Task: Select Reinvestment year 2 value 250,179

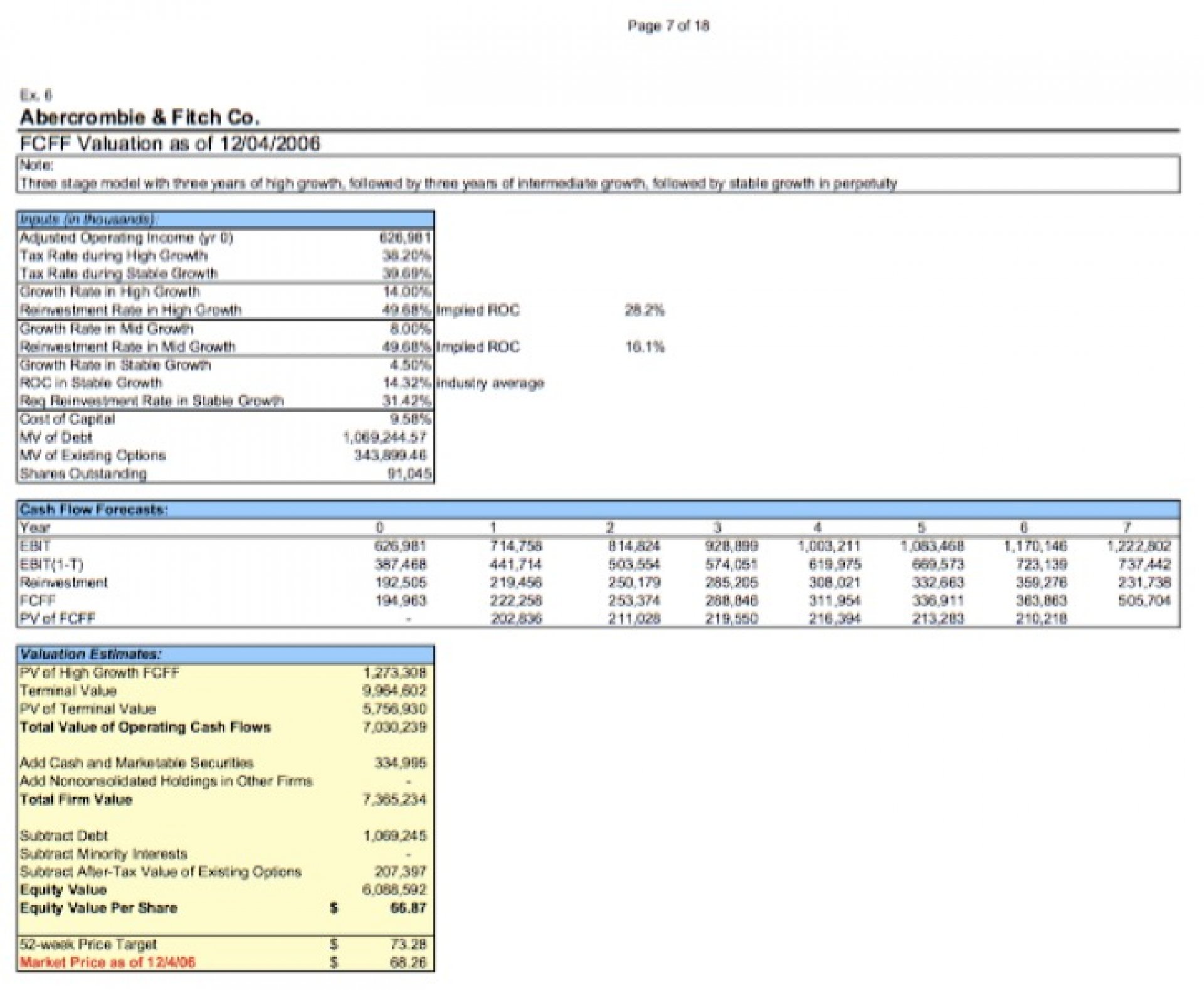Action: pos(634,582)
